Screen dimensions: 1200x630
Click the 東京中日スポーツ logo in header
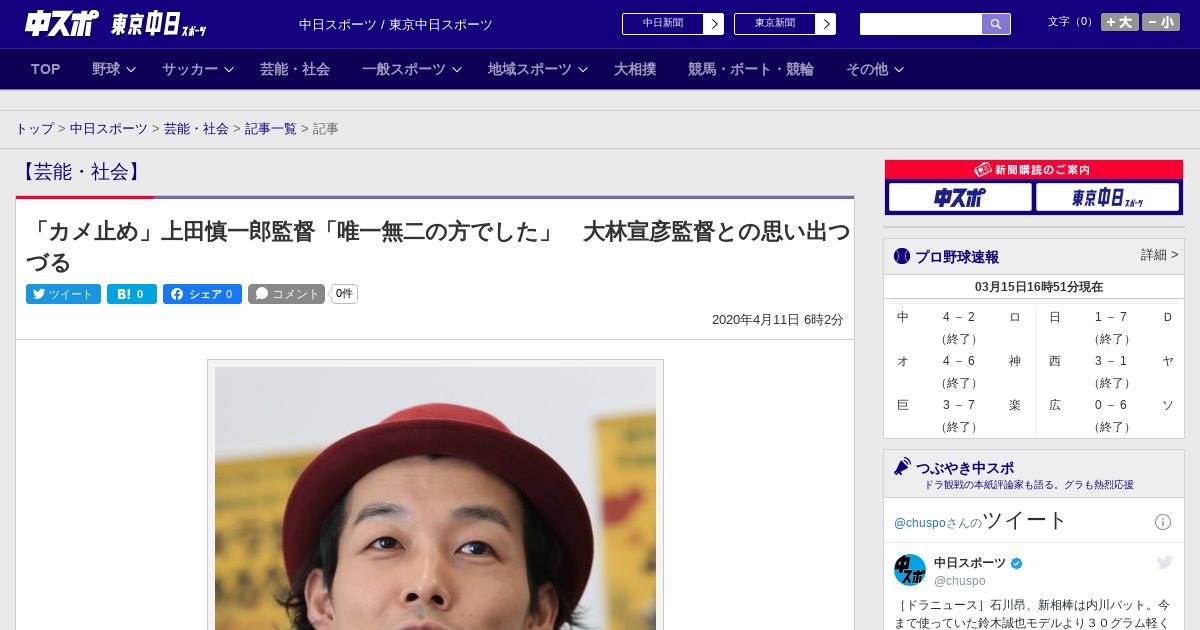tap(158, 24)
